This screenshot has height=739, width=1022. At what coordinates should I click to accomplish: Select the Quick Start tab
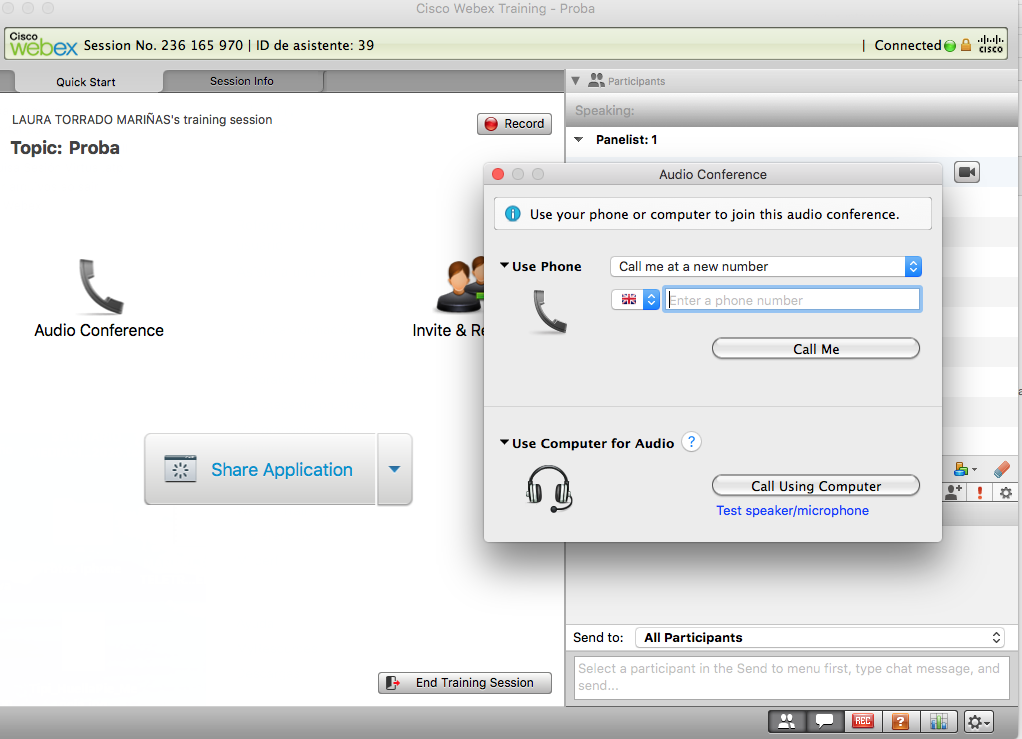tap(86, 82)
